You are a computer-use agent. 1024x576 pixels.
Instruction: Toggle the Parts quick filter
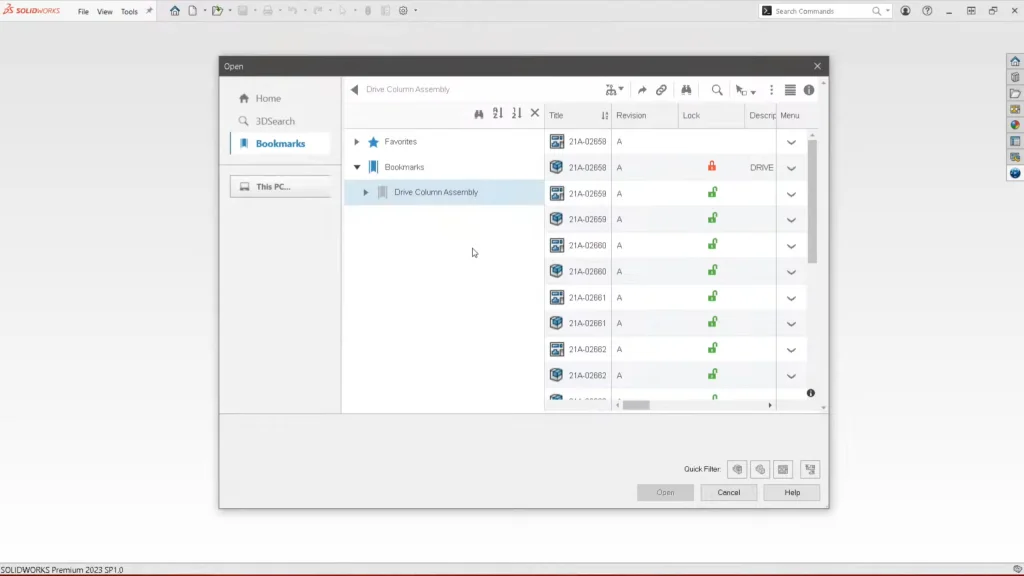tap(737, 469)
